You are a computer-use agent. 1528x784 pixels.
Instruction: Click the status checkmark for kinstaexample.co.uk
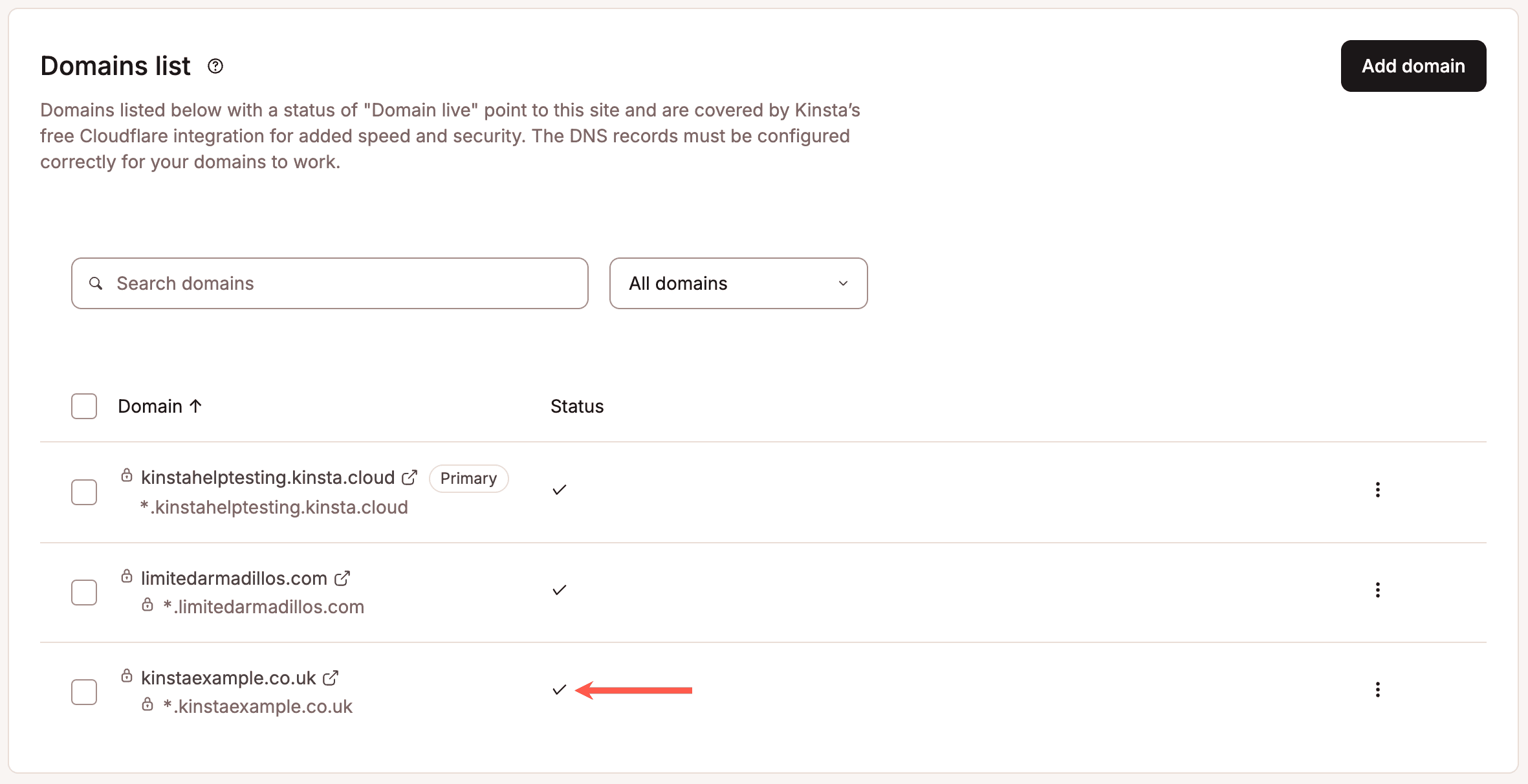(x=559, y=690)
